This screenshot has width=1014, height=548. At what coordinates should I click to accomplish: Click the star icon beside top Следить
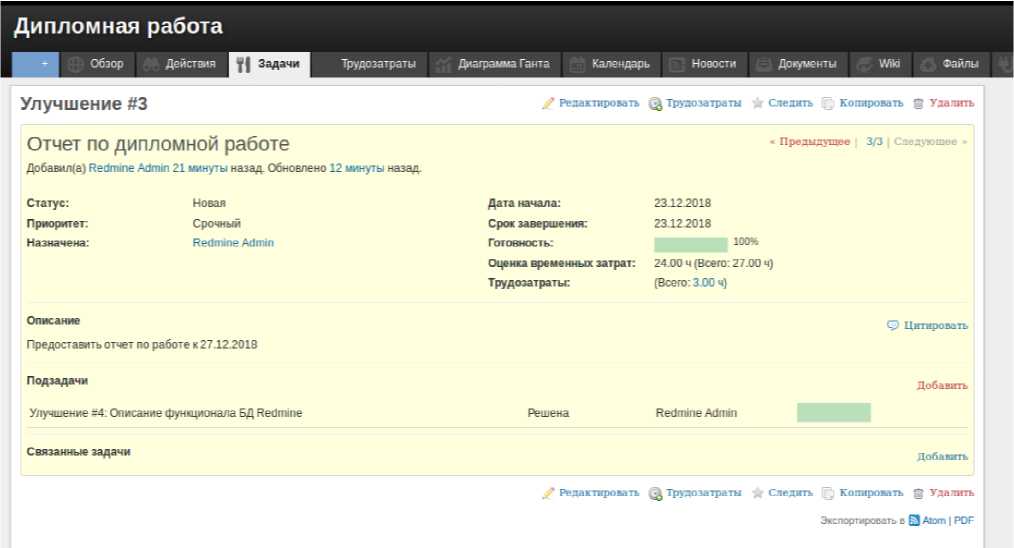(x=758, y=103)
